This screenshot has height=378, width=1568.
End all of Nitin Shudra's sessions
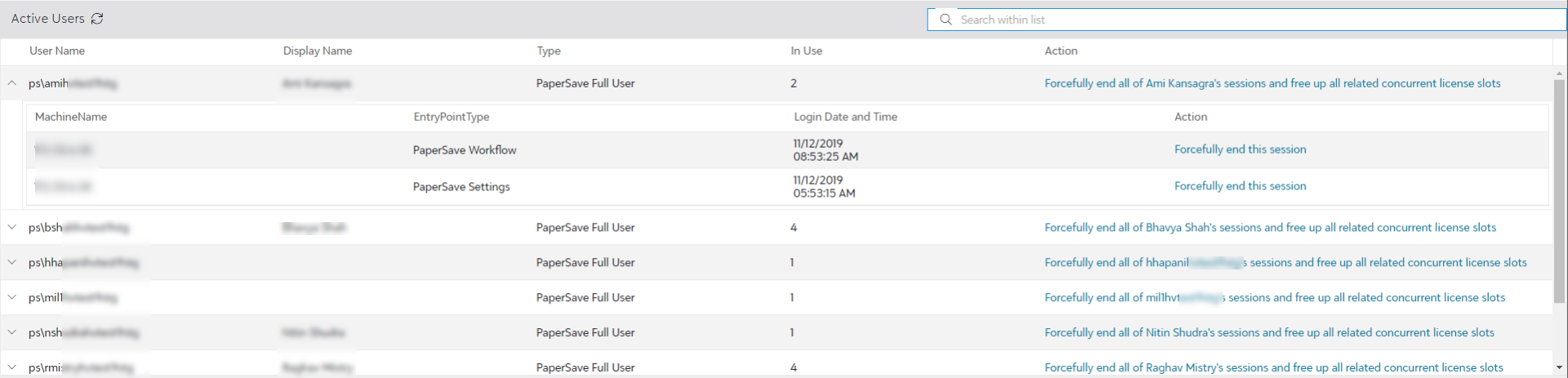coord(1269,333)
